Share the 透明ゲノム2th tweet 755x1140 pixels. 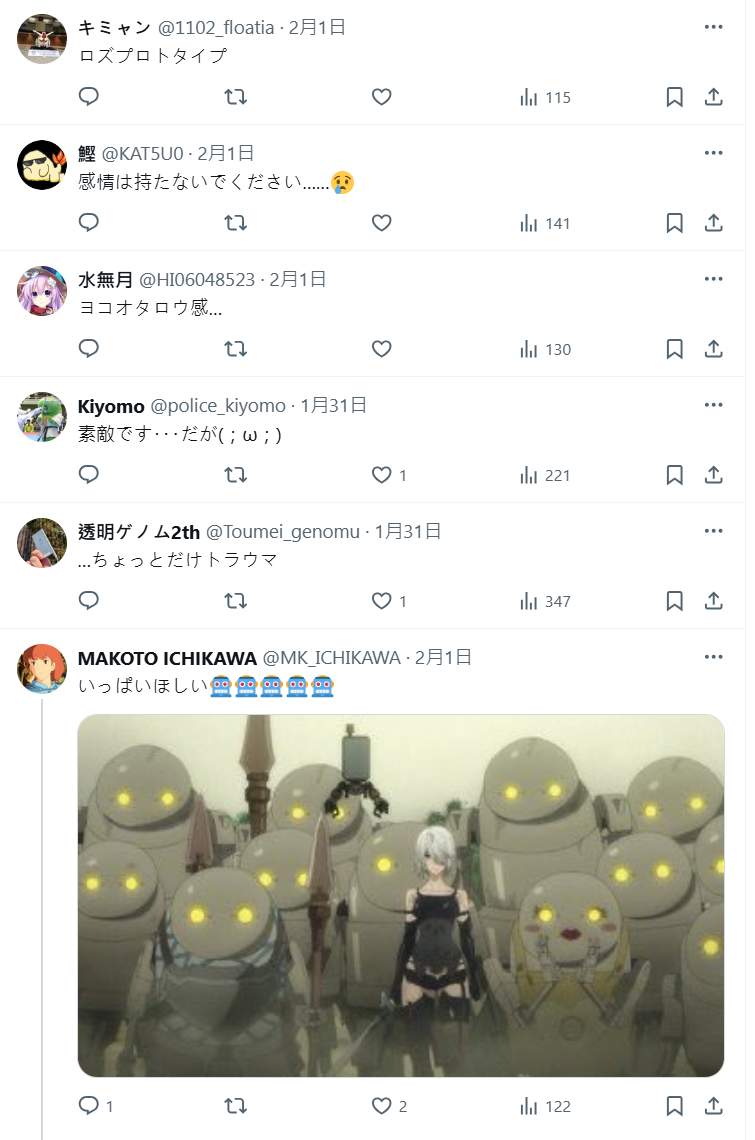click(714, 601)
